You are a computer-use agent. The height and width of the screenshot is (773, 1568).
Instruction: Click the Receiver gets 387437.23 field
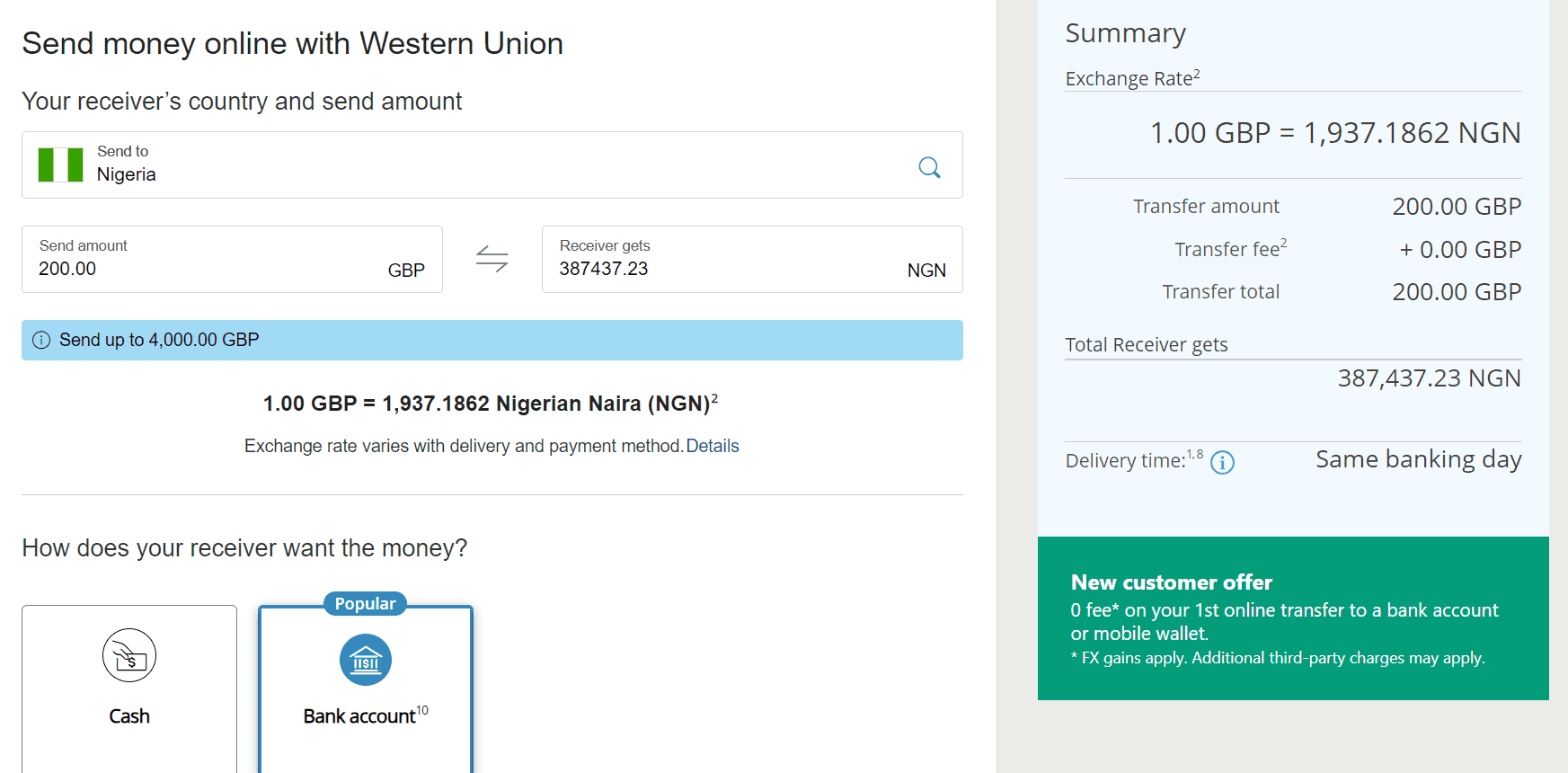coord(752,259)
